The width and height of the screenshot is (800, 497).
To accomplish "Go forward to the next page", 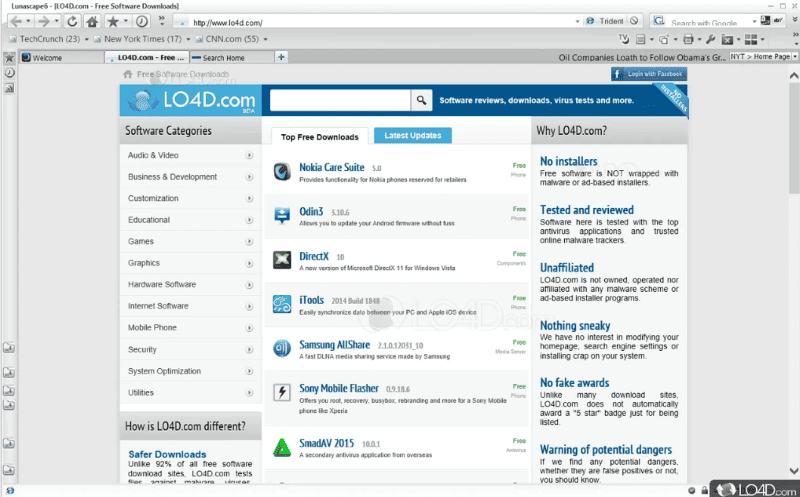I will click(44, 21).
